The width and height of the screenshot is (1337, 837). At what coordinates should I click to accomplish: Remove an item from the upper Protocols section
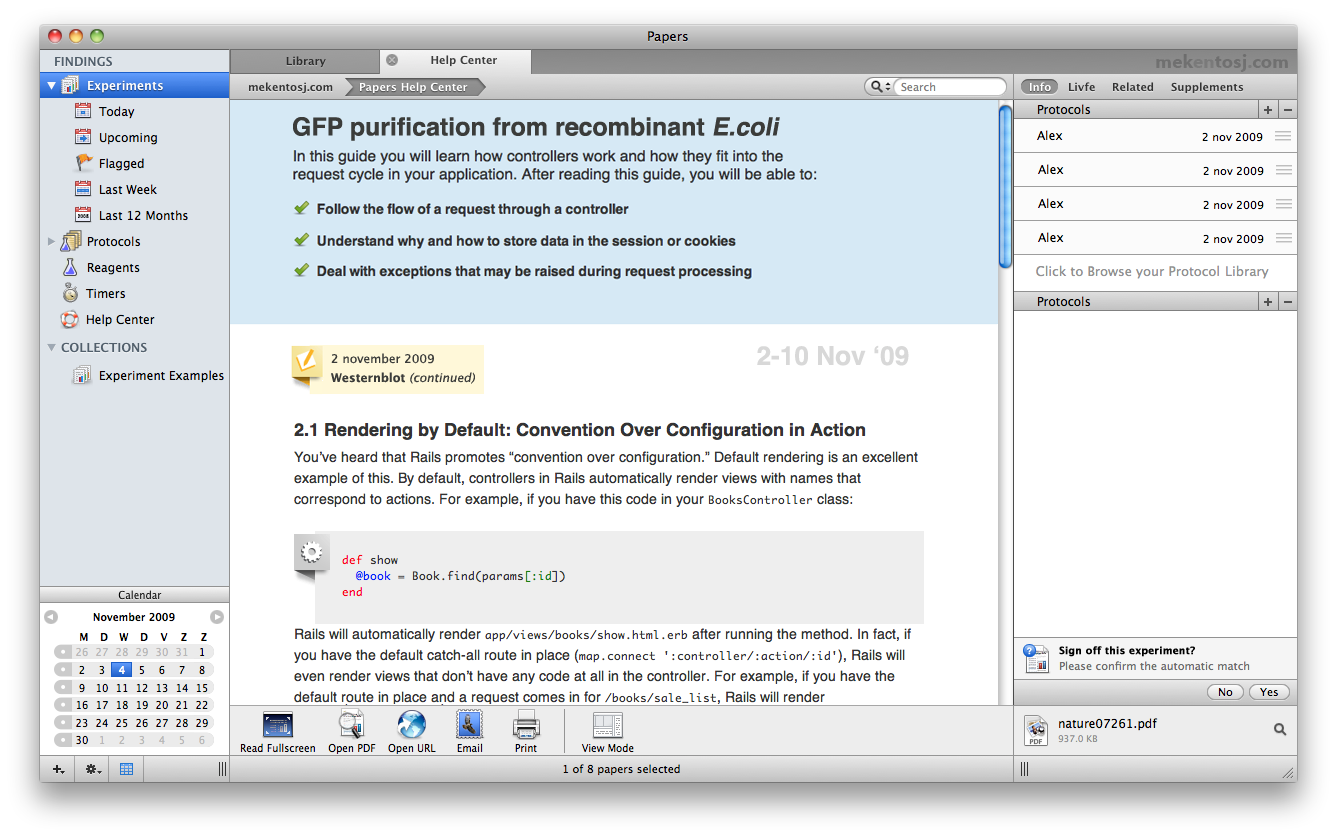1288,110
